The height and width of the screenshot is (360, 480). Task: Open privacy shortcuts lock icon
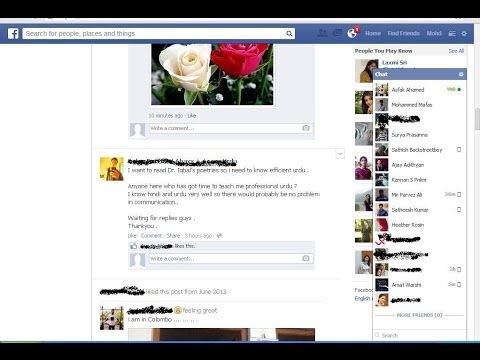coord(452,33)
